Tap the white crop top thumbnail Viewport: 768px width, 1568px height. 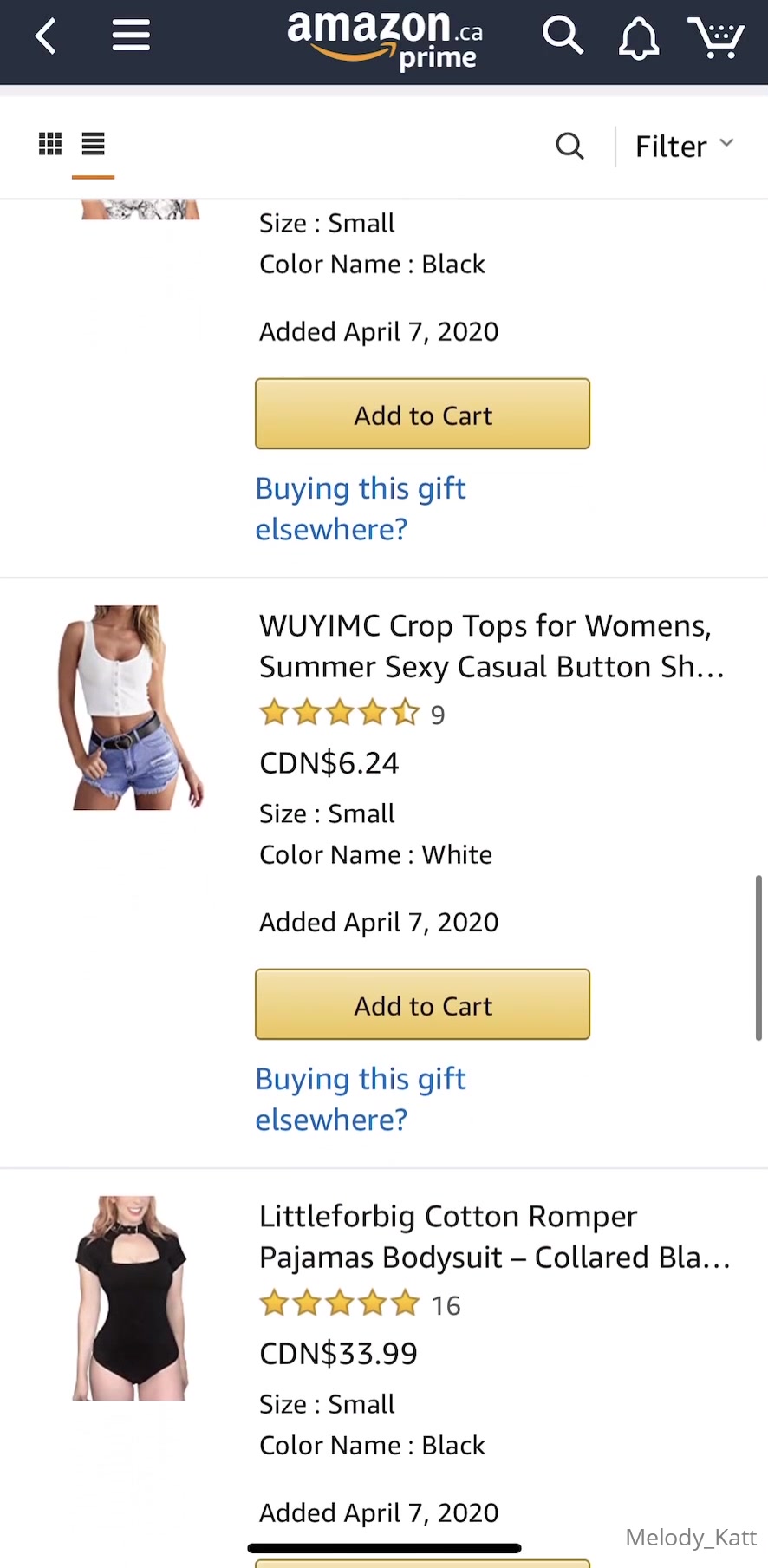(x=130, y=708)
